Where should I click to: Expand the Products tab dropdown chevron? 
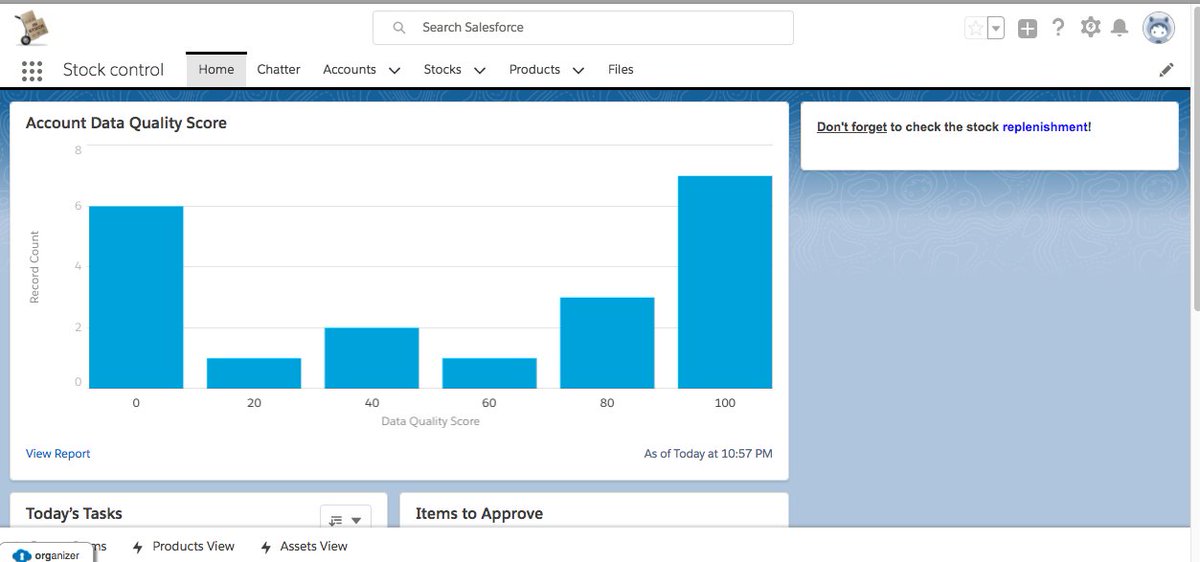(x=578, y=70)
